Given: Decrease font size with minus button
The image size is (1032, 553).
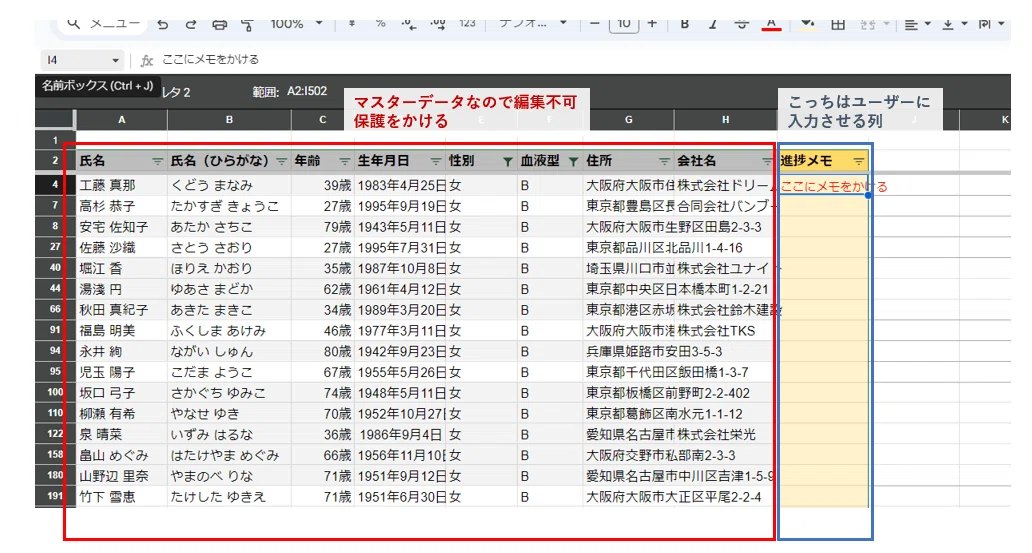Looking at the screenshot, I should tap(595, 24).
